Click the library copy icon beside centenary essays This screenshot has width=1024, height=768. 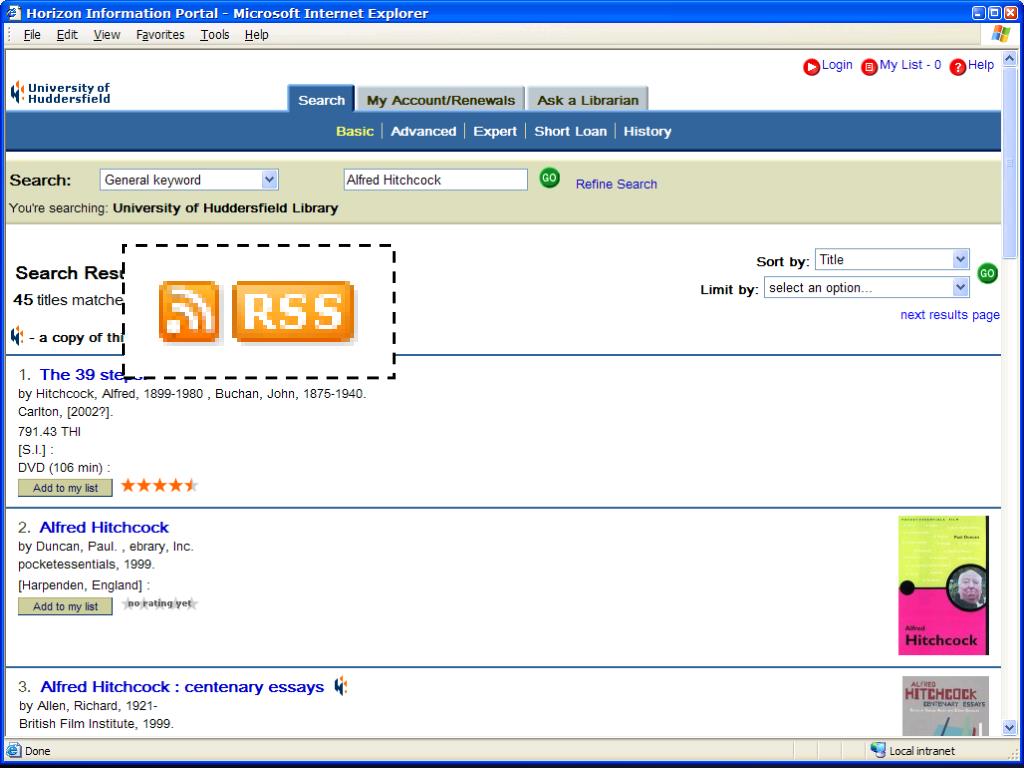[x=341, y=686]
